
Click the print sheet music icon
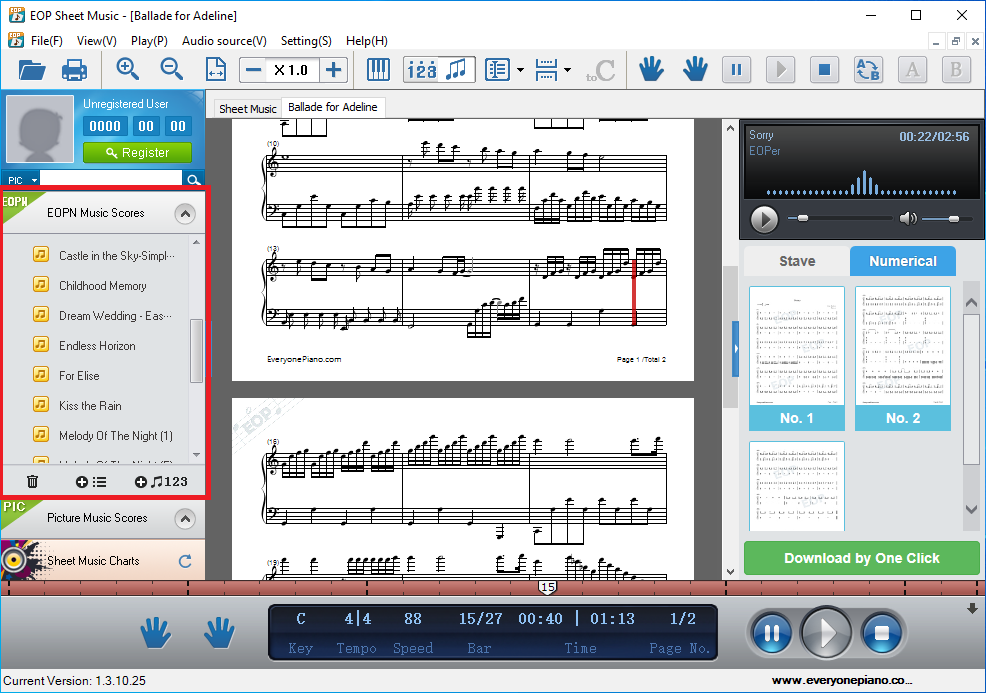click(x=75, y=70)
